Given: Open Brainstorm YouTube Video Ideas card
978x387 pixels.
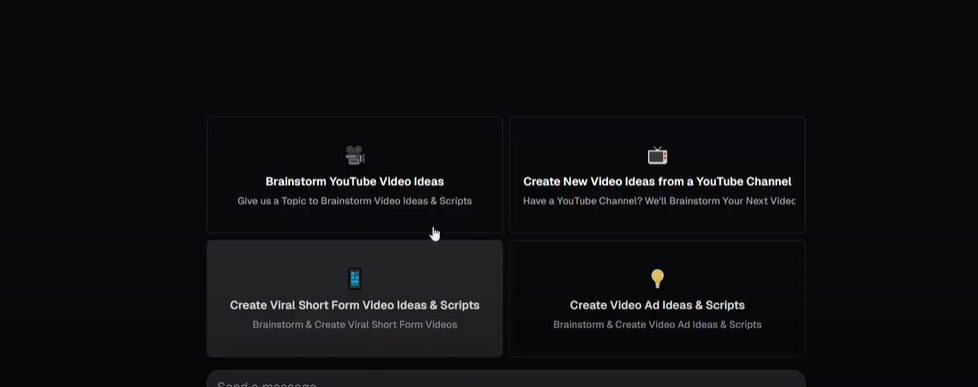Looking at the screenshot, I should point(355,175).
